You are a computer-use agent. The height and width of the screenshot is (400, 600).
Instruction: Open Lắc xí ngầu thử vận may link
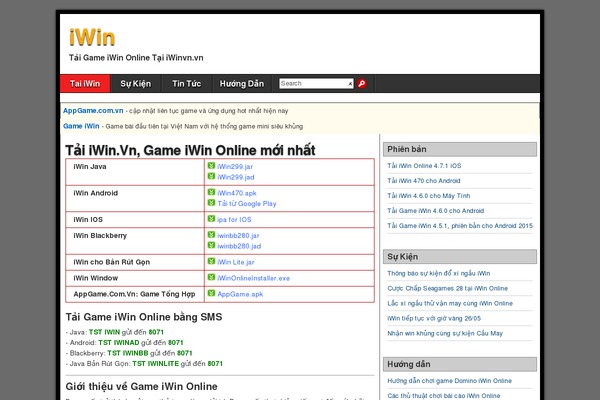450,303
